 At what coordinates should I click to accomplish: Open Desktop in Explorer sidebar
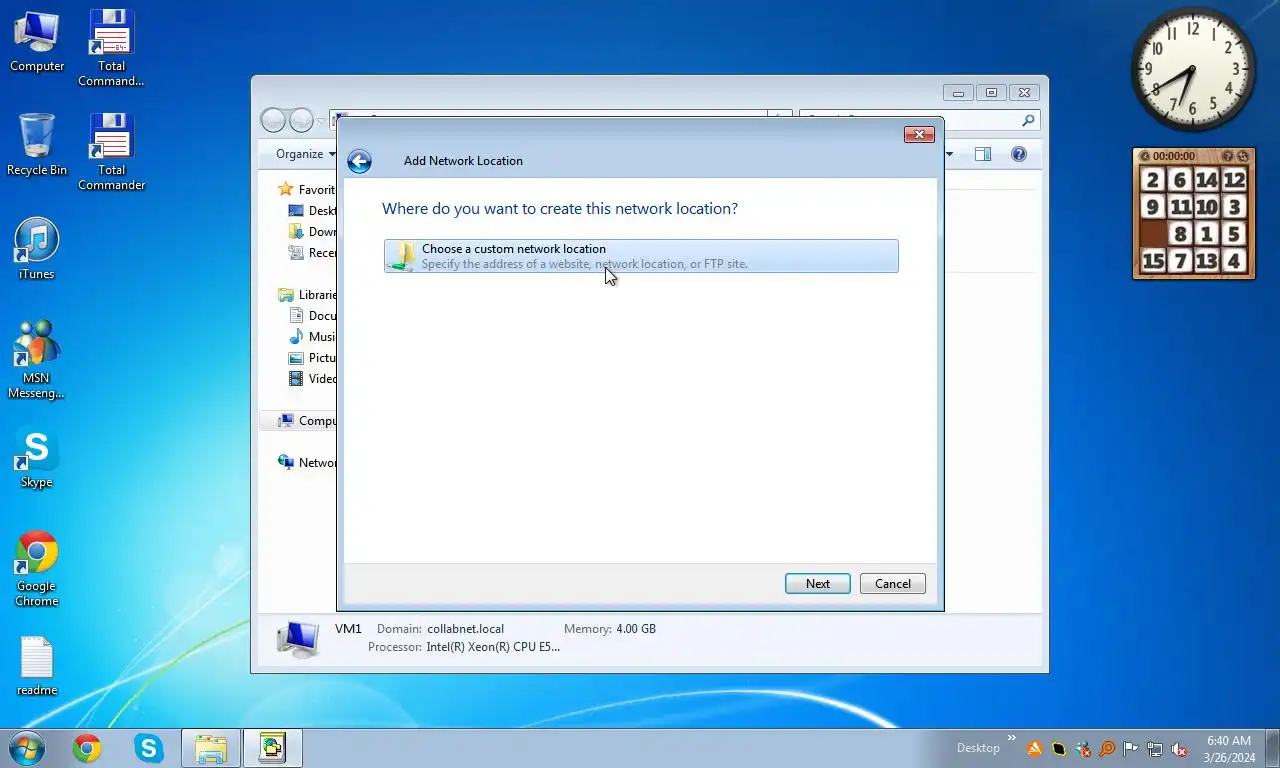312,211
